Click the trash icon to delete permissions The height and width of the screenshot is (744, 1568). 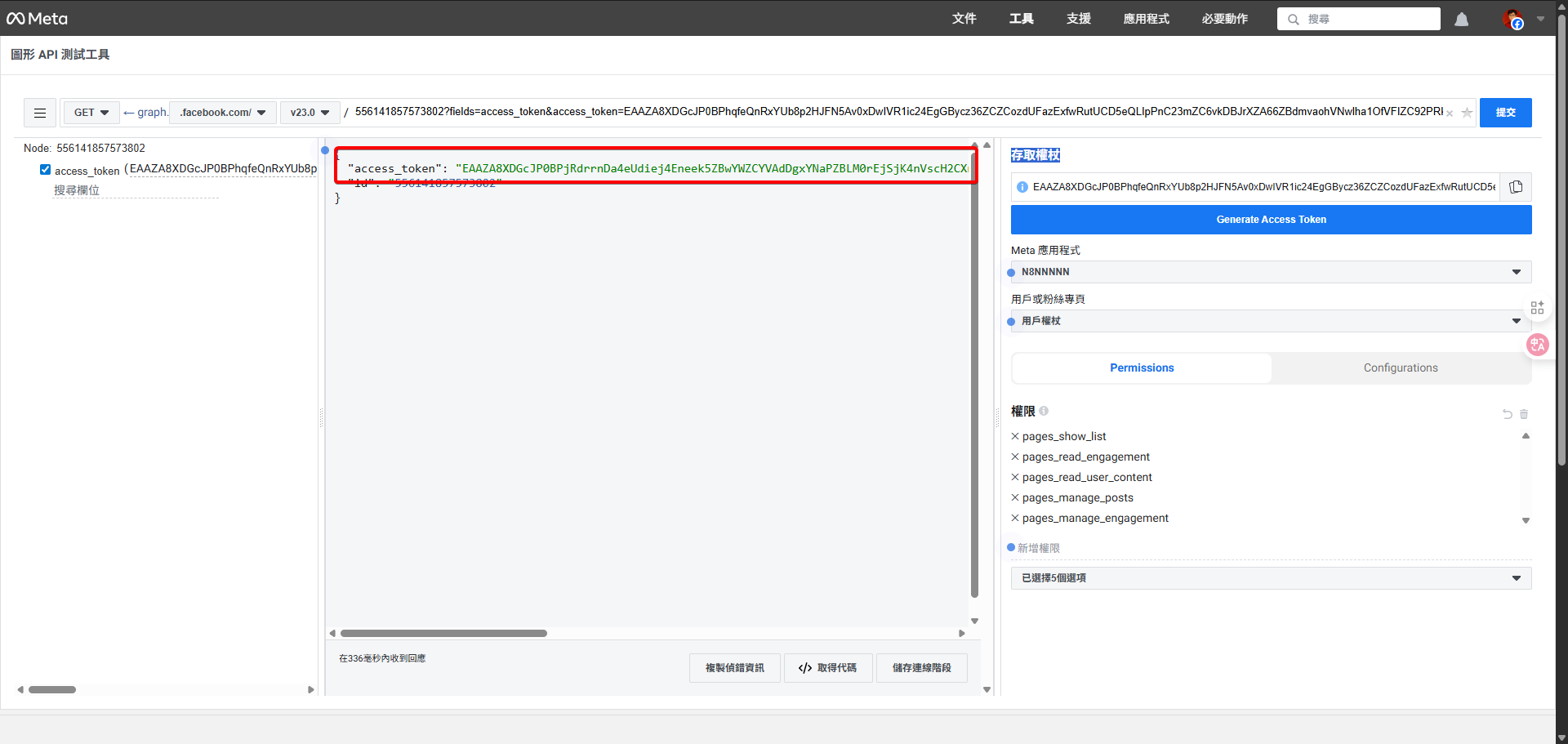point(1524,414)
